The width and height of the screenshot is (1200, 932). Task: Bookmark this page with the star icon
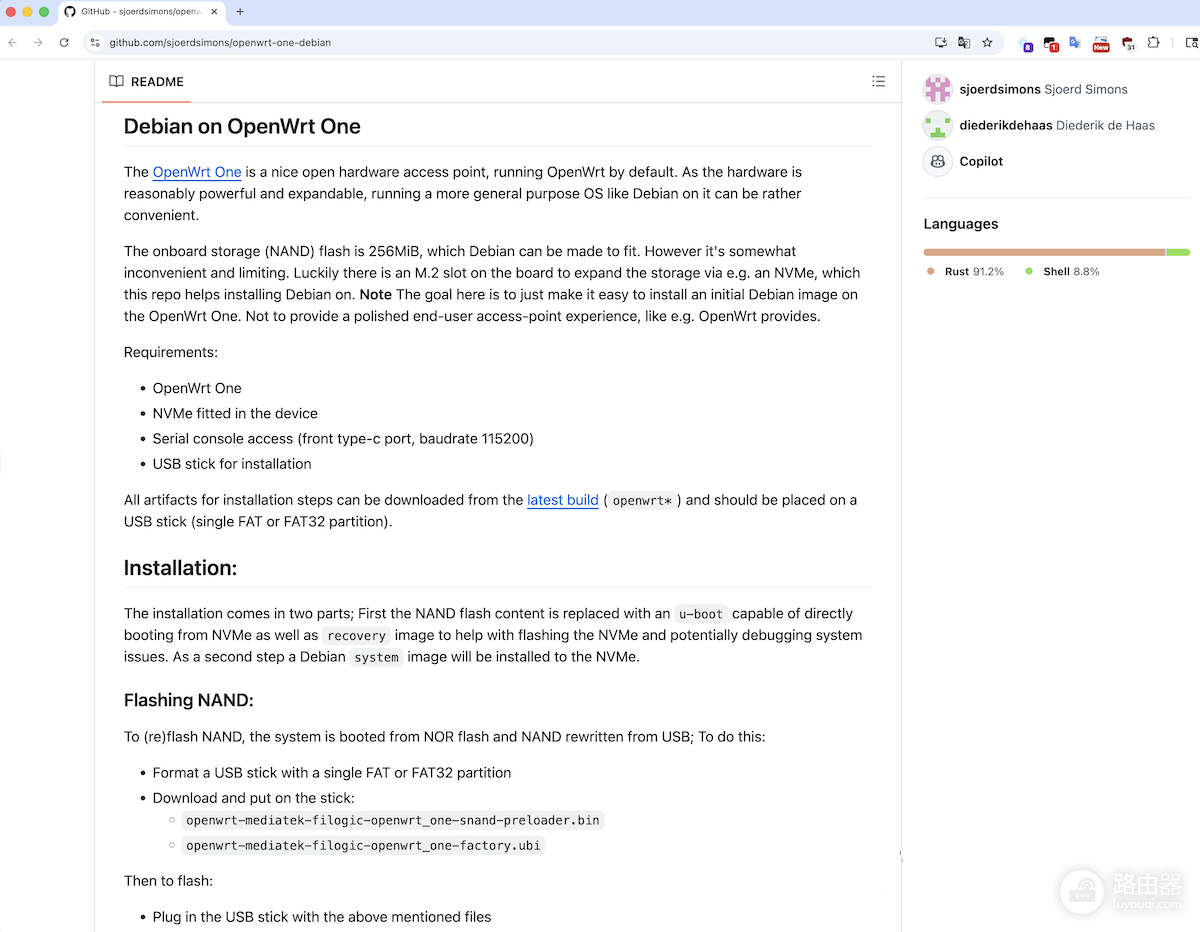(987, 43)
